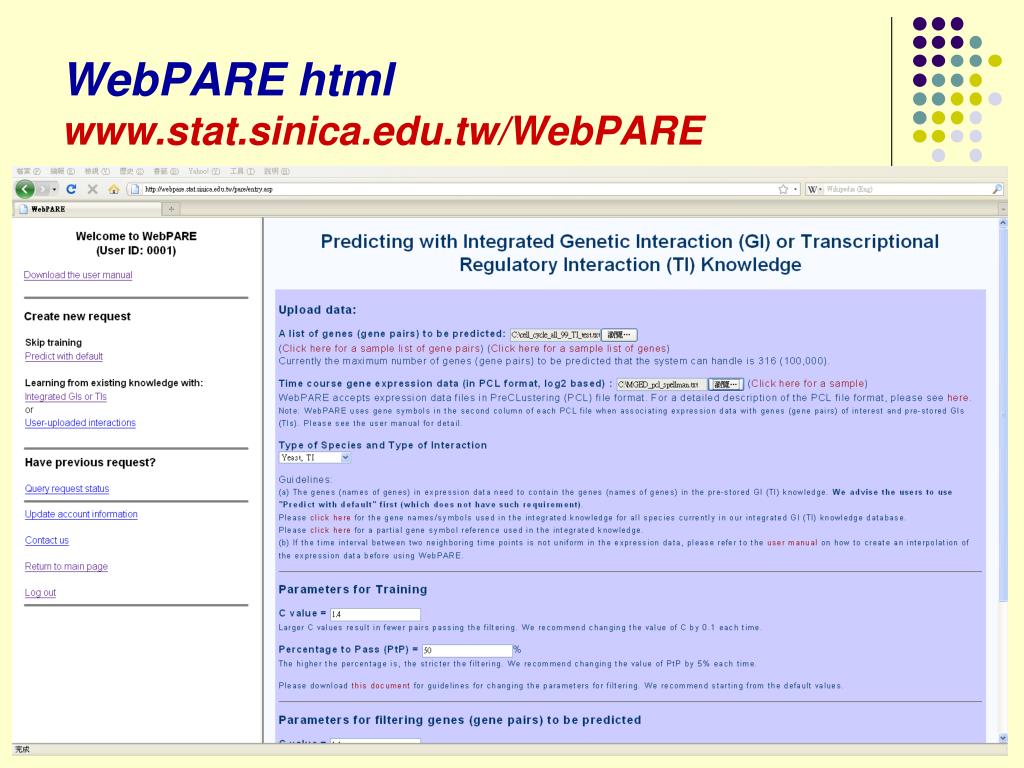The height and width of the screenshot is (768, 1024).
Task: Open the dropdown arrow beside bookmark star
Action: tap(795, 189)
